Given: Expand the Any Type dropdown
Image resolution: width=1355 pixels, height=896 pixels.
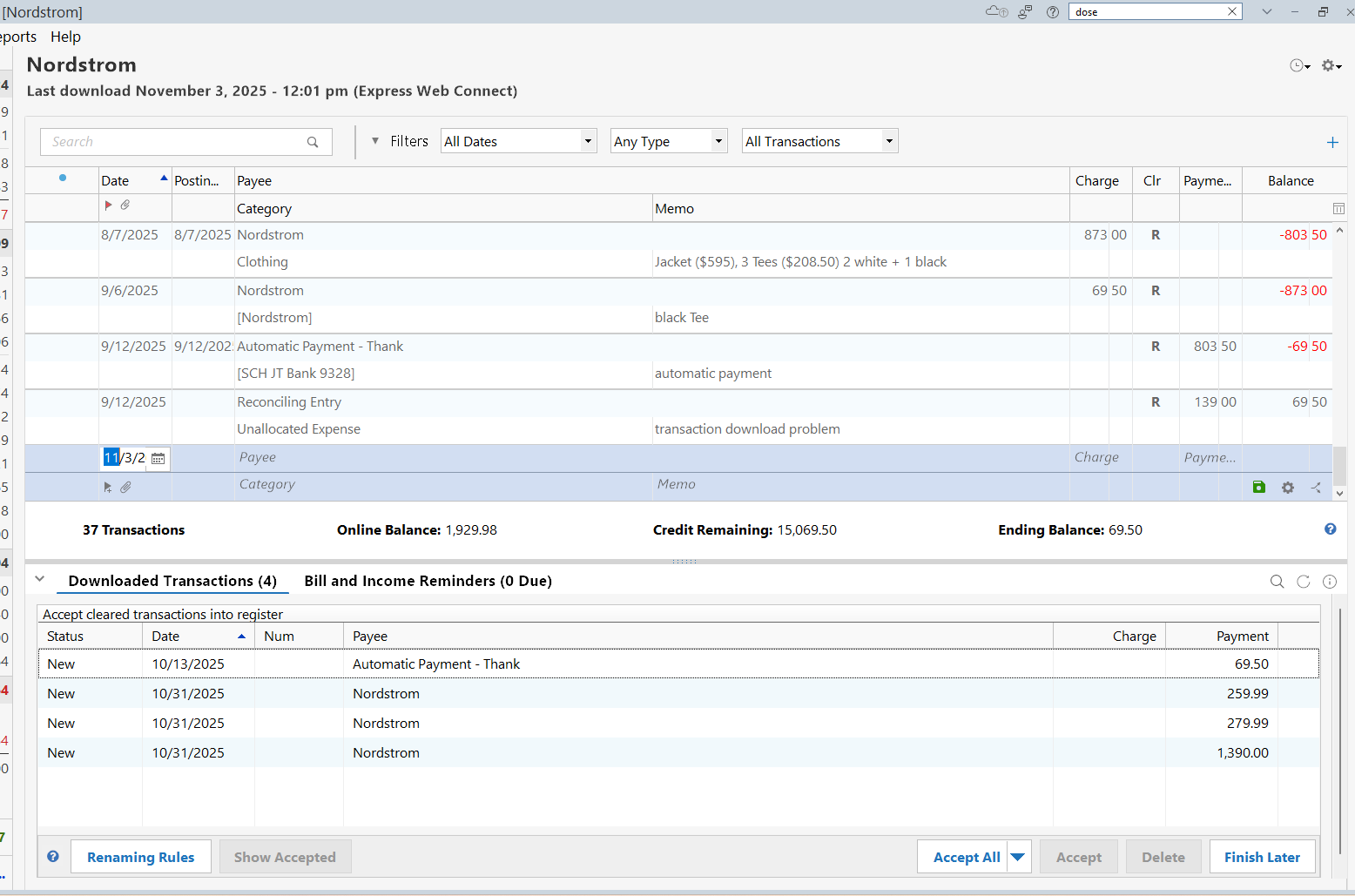Looking at the screenshot, I should (x=668, y=142).
